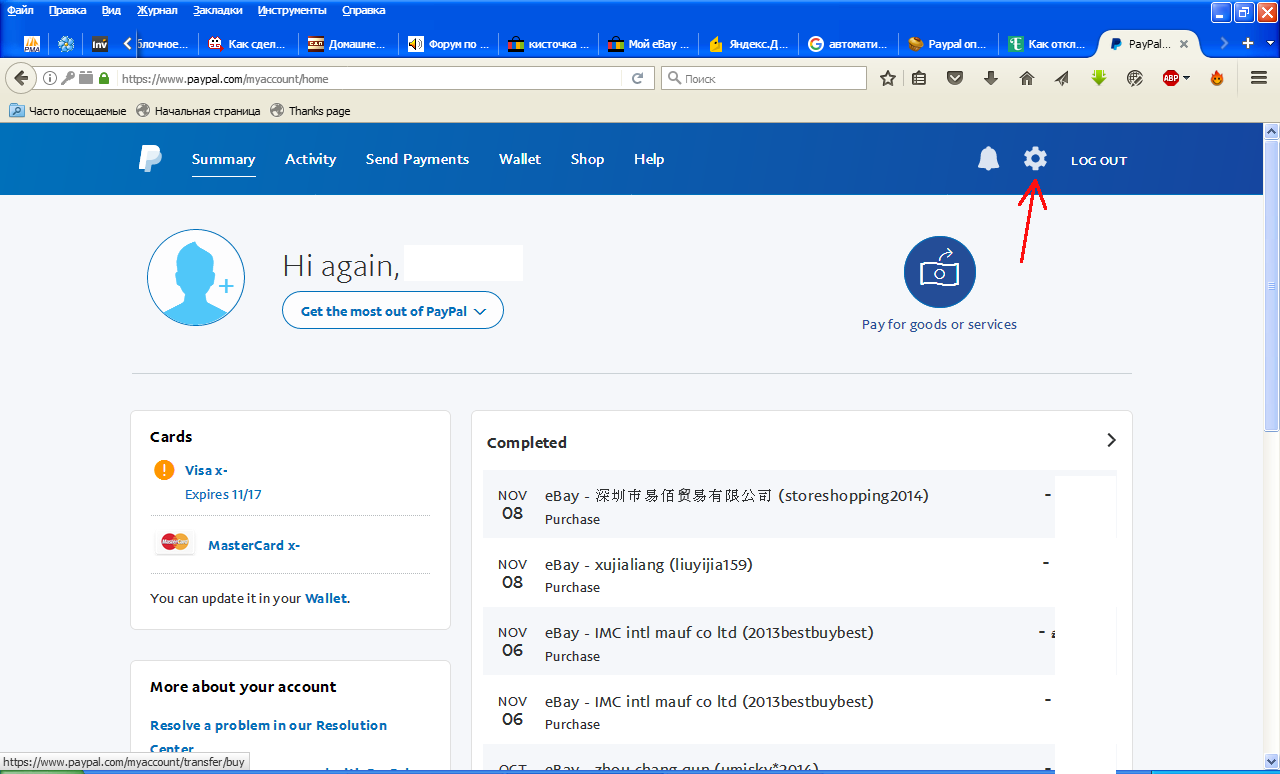Viewport: 1280px width, 774px height.
Task: Click the orange warning icon beside Visa
Action: (164, 470)
